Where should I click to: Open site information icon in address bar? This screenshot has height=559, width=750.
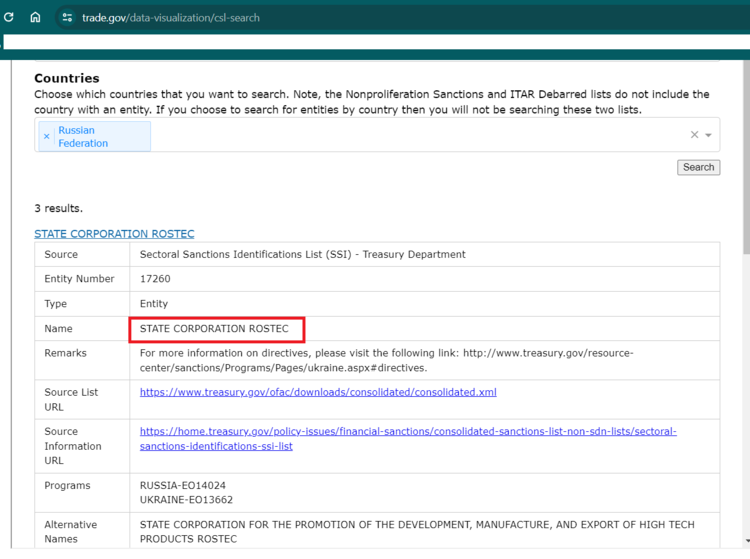pos(67,18)
